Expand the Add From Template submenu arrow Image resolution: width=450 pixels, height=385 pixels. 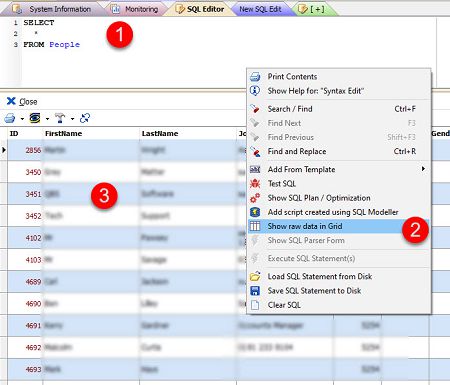pos(423,169)
